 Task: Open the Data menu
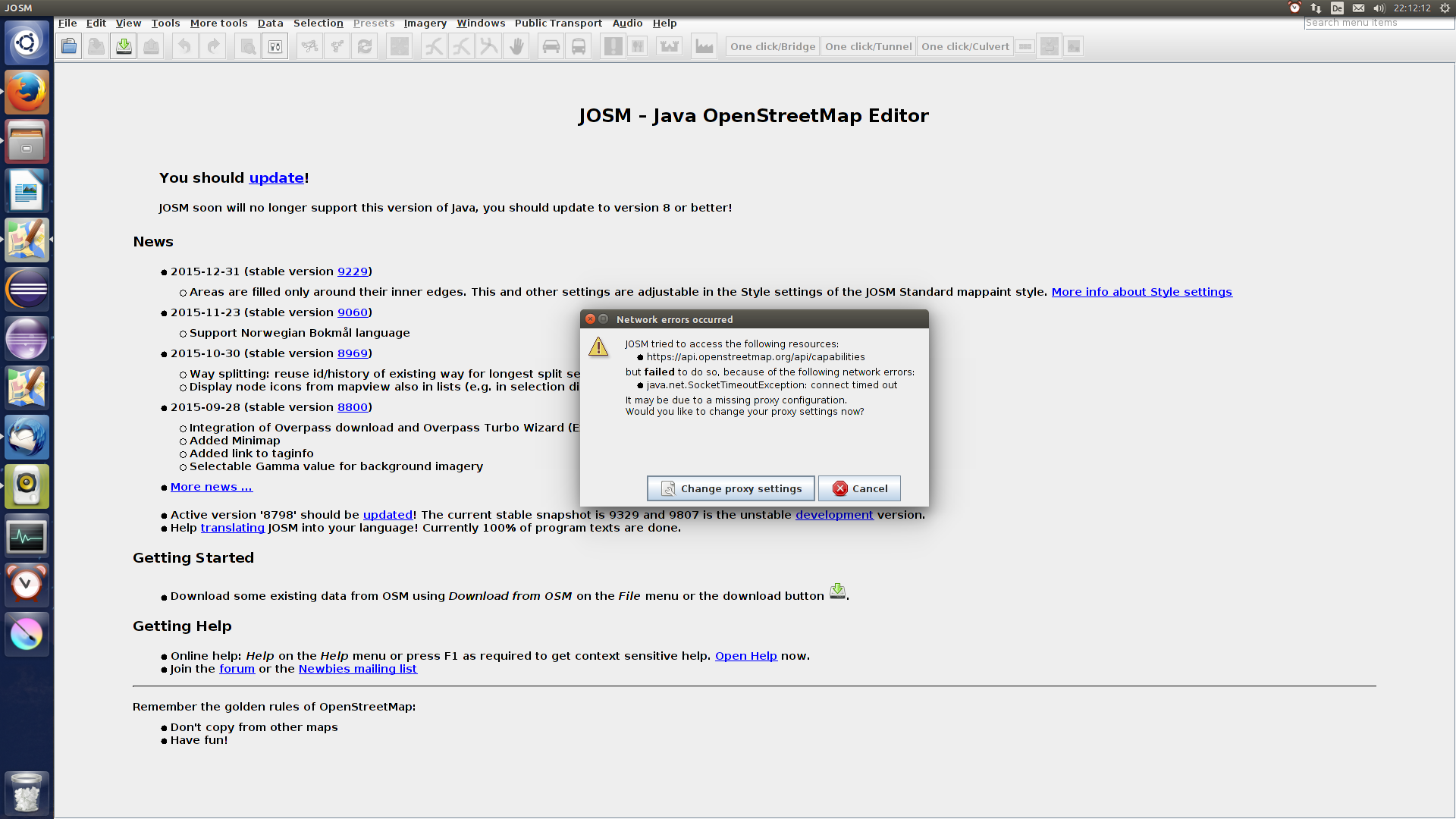pos(270,23)
